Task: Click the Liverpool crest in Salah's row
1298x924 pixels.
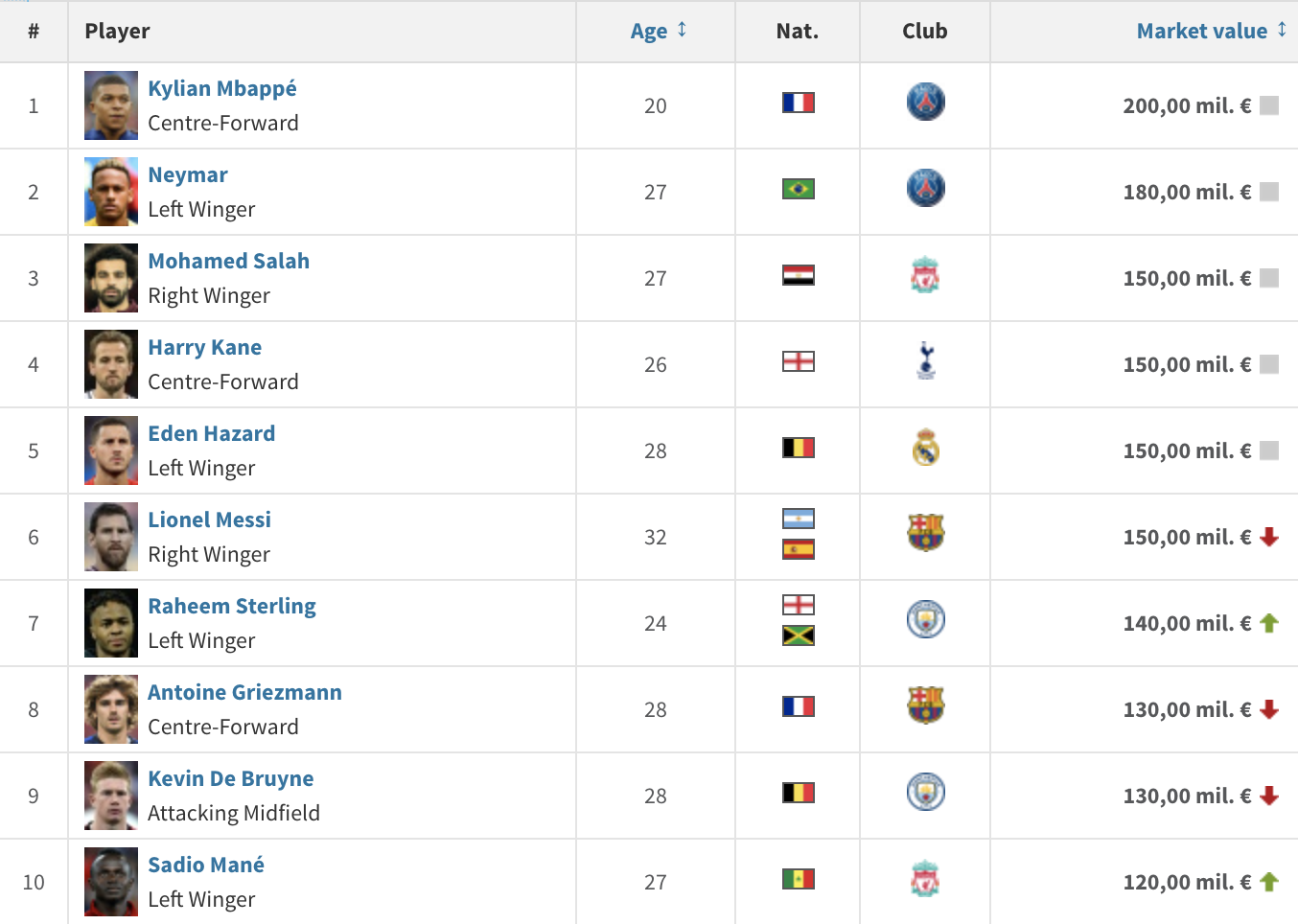Action: pos(925,275)
